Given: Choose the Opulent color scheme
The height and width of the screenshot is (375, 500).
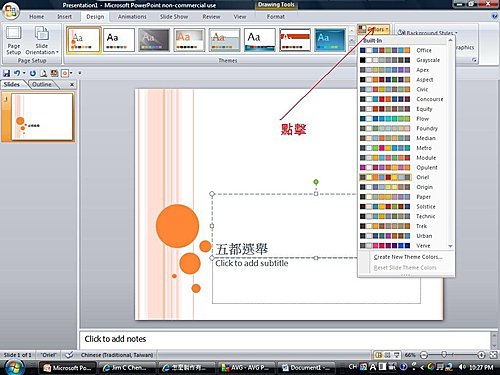Looking at the screenshot, I should [x=402, y=167].
